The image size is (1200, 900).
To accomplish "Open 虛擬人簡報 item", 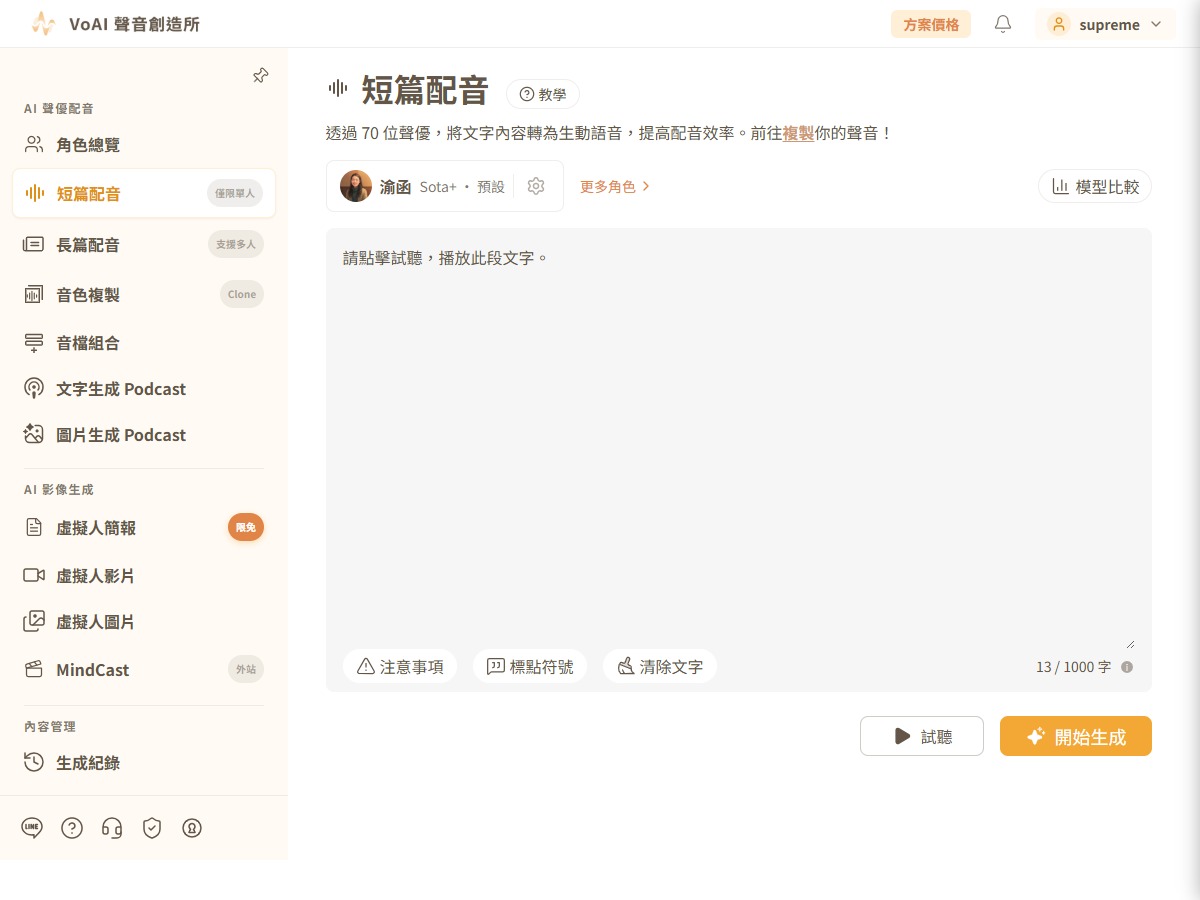I will (x=144, y=527).
